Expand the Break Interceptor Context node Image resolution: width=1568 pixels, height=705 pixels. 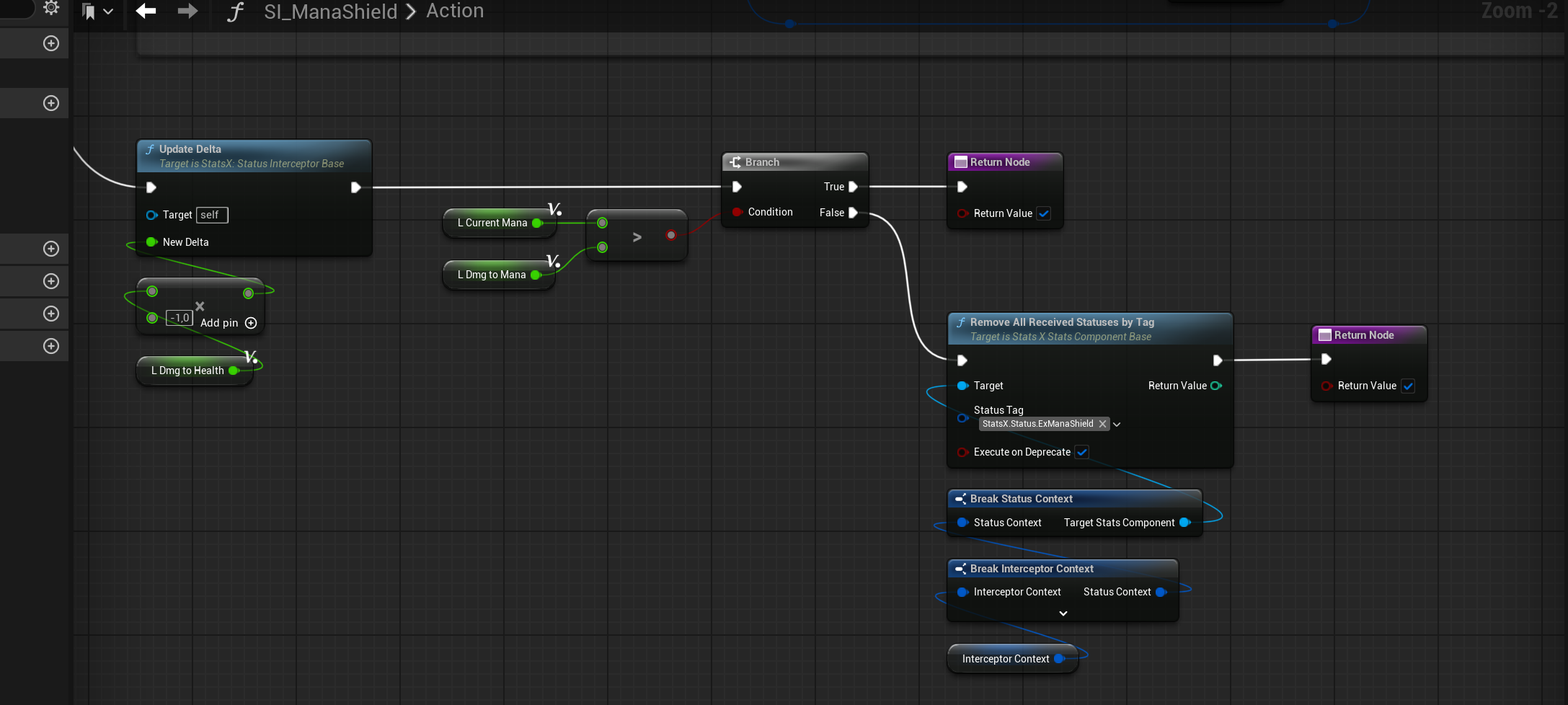tap(1063, 613)
